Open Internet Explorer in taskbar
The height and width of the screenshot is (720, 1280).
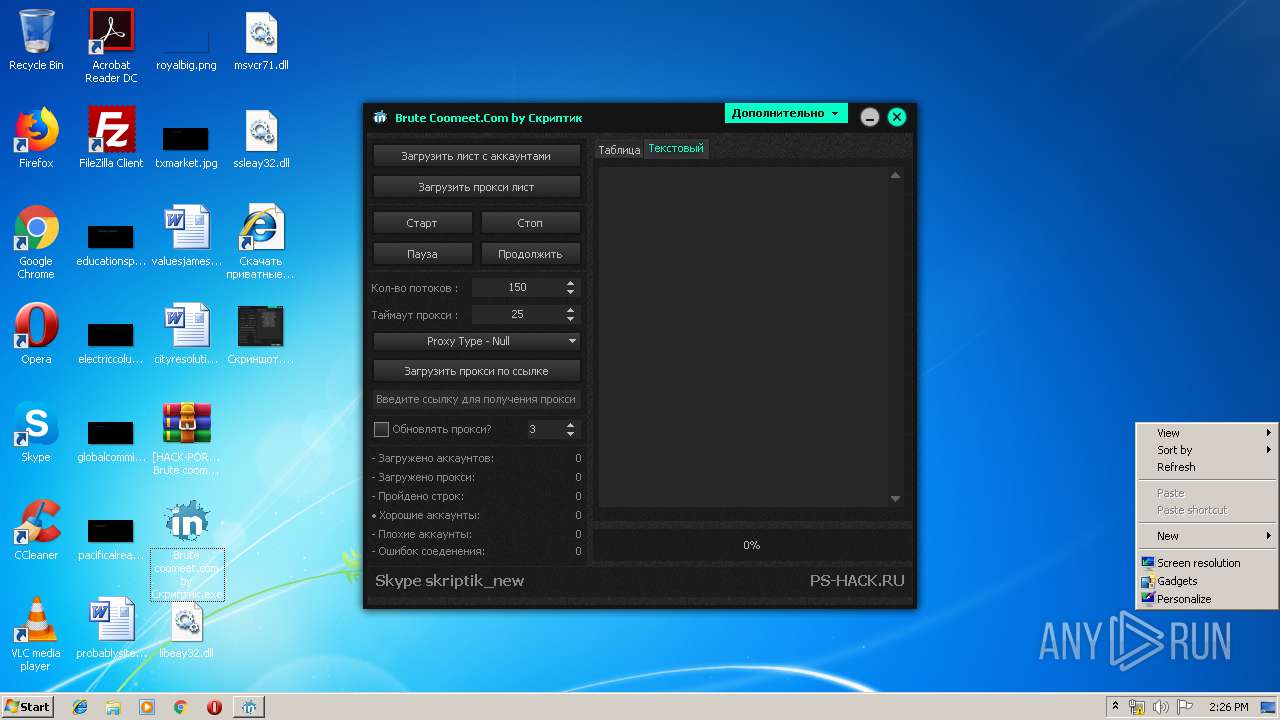point(80,707)
